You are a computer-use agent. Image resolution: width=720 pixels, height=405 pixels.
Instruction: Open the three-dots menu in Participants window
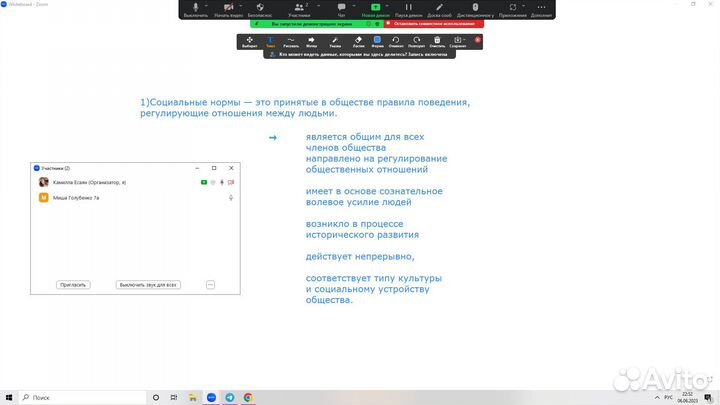click(x=210, y=285)
